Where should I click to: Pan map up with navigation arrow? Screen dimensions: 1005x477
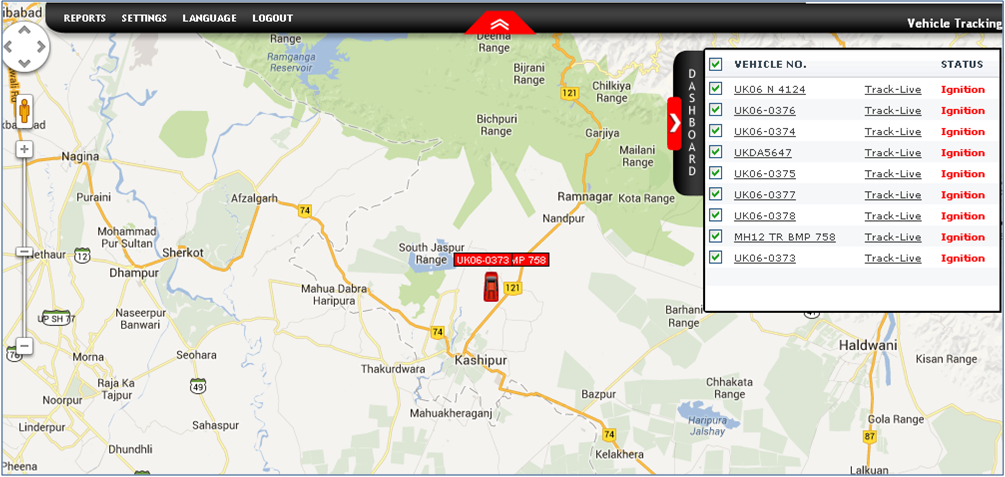tap(24, 29)
